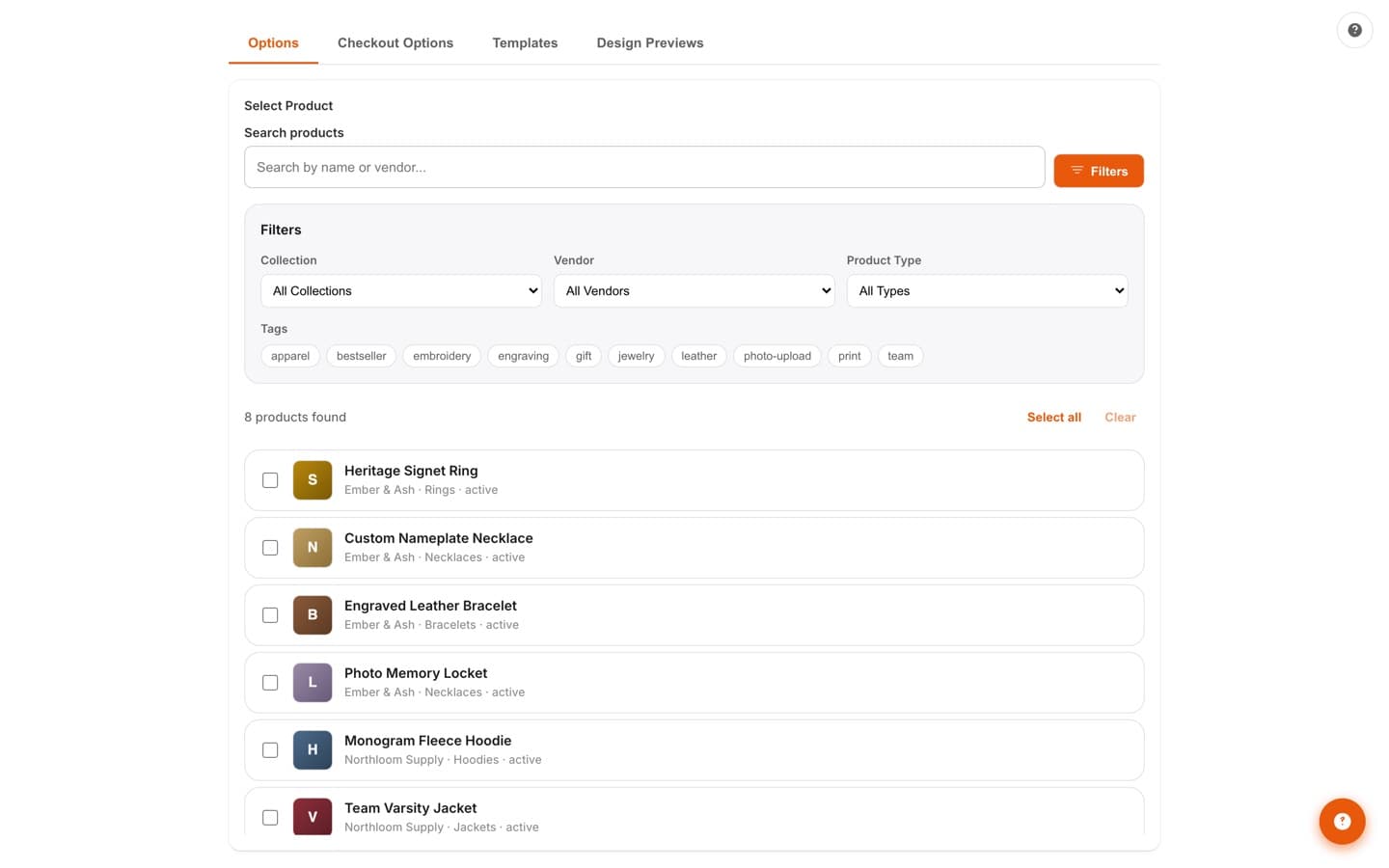Toggle the gift tag filter
This screenshot has width=1389, height=868.
coord(584,356)
